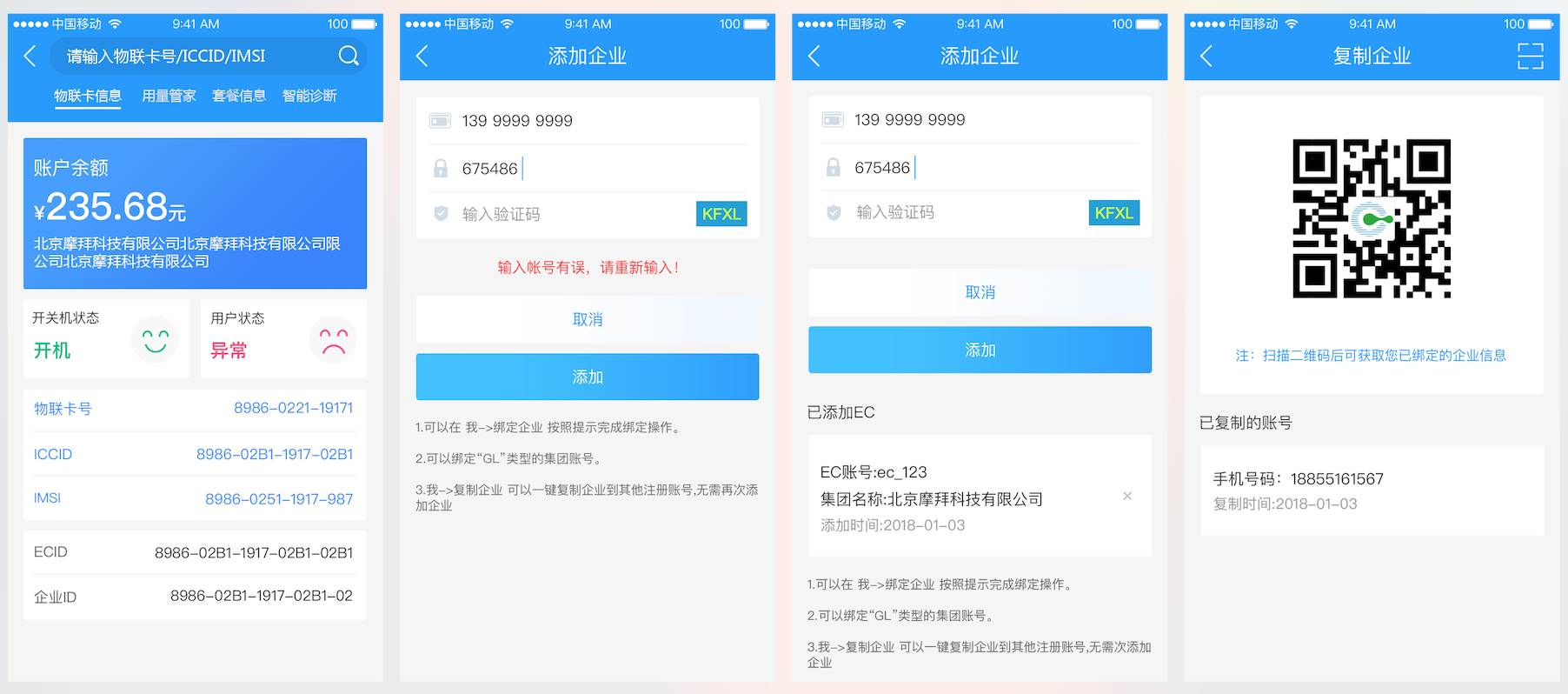Tap card icon beside phone number, 已添加EC screen
Viewport: 1568px width, 694px height.
(x=833, y=120)
